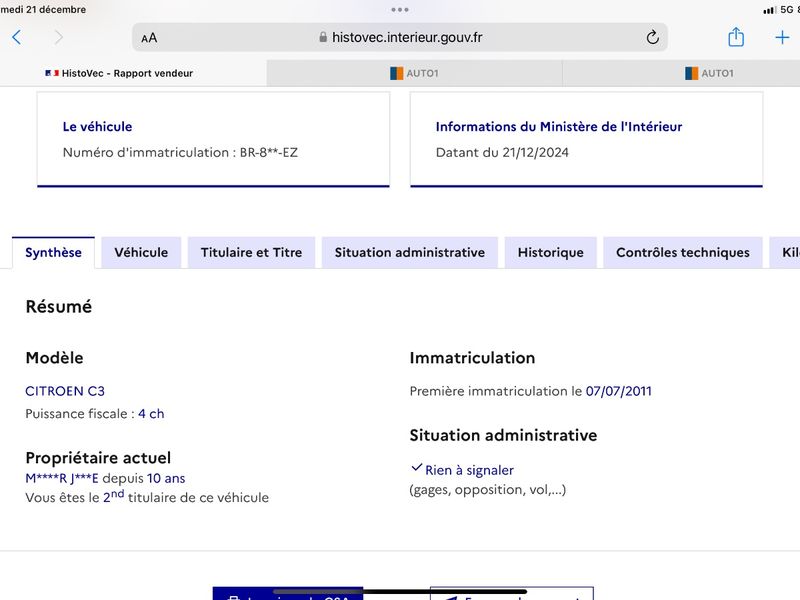Screen dimensions: 800x600
Task: Select the Synthèse tab
Action: pos(54,253)
